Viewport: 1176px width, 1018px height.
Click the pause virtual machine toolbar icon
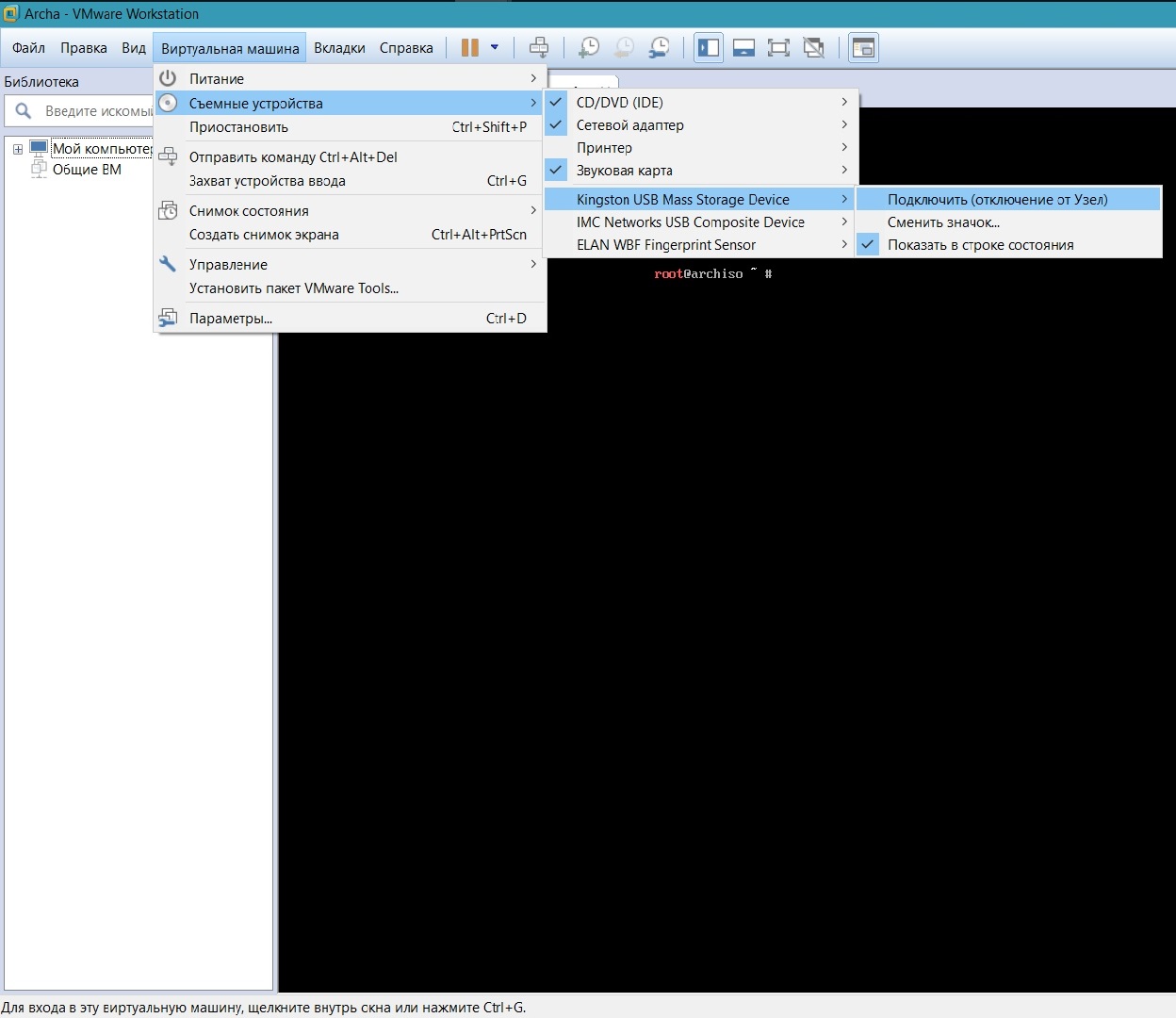469,47
